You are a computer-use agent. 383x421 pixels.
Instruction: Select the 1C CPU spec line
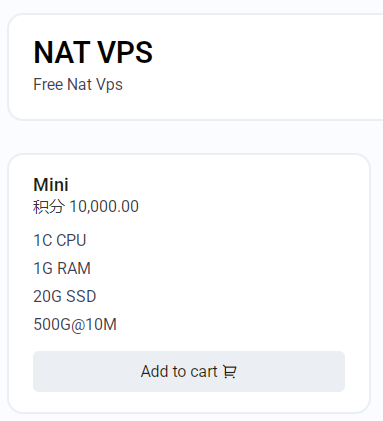click(60, 240)
